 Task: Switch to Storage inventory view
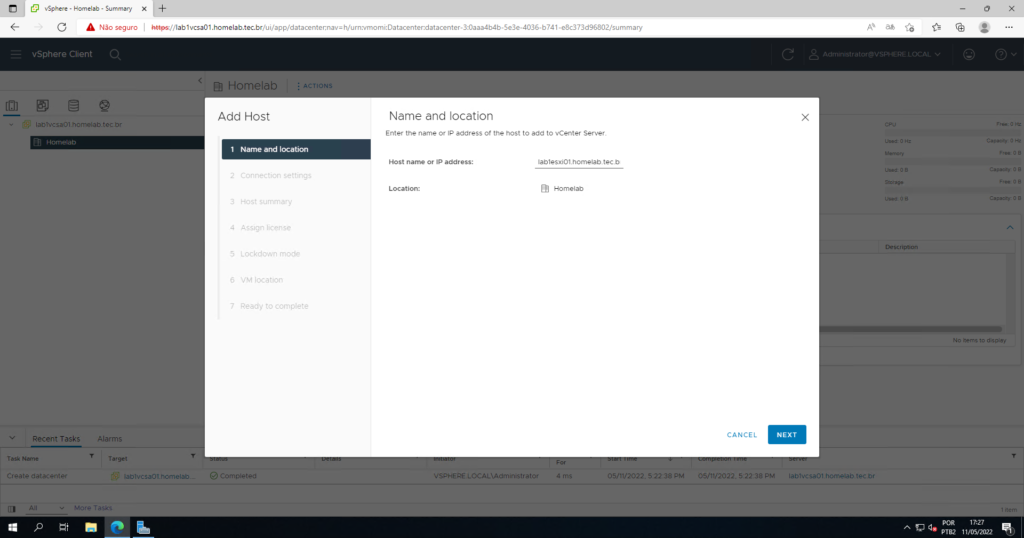[x=73, y=105]
